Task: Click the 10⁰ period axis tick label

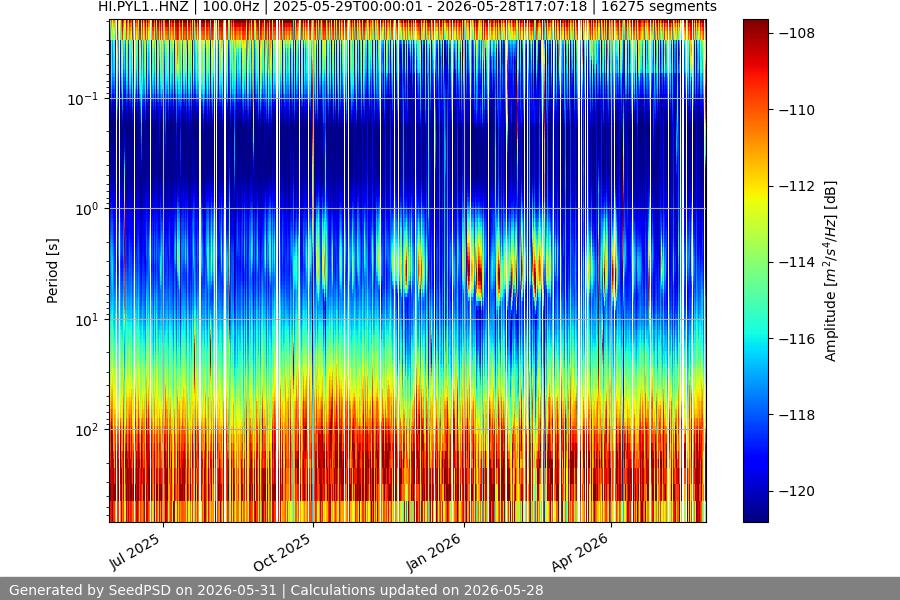Action: click(87, 209)
